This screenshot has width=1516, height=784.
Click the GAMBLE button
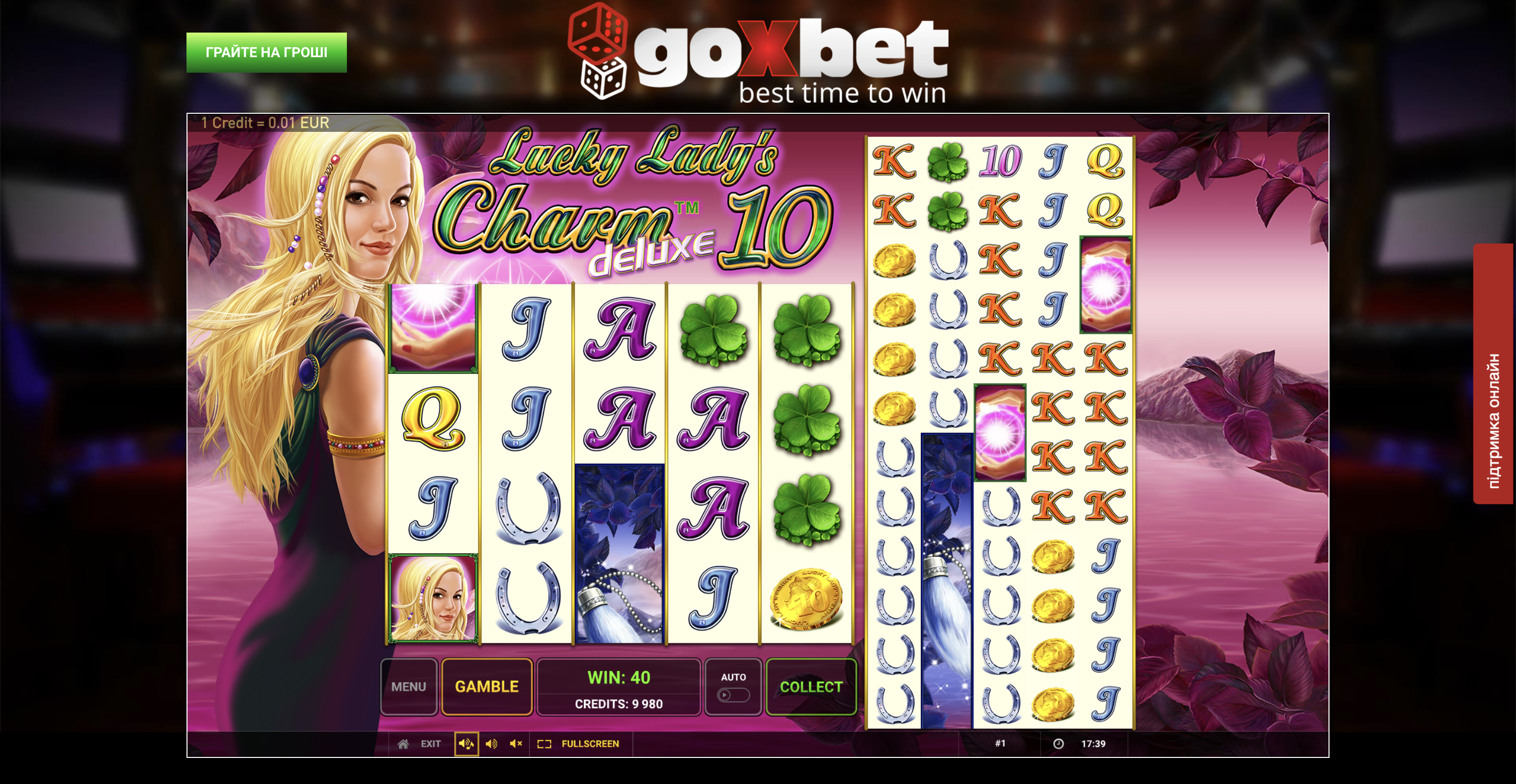click(x=487, y=687)
